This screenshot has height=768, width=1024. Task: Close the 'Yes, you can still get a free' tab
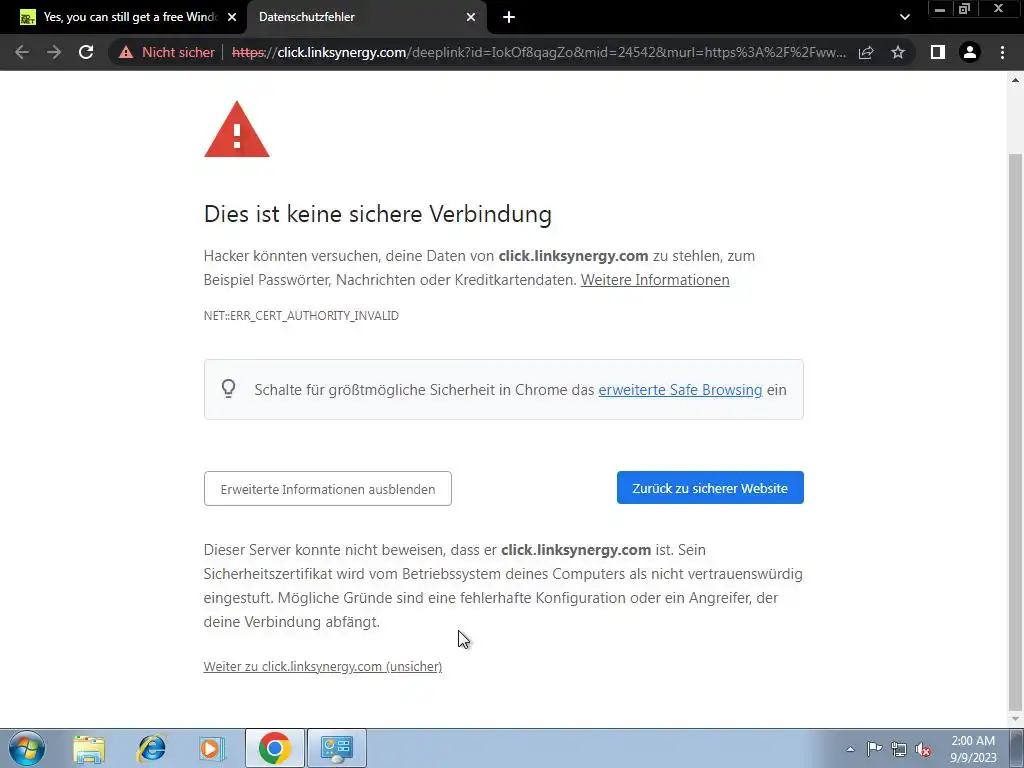232,17
